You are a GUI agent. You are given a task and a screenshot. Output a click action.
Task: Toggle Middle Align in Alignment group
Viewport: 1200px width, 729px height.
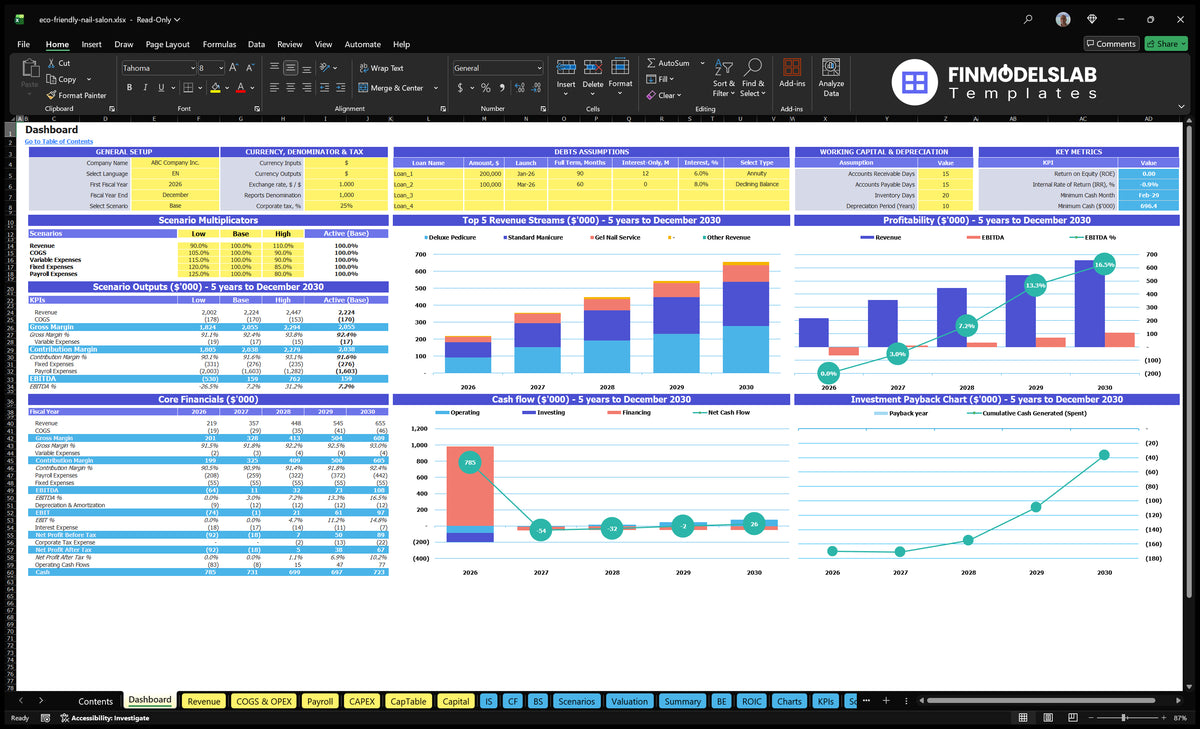point(292,68)
